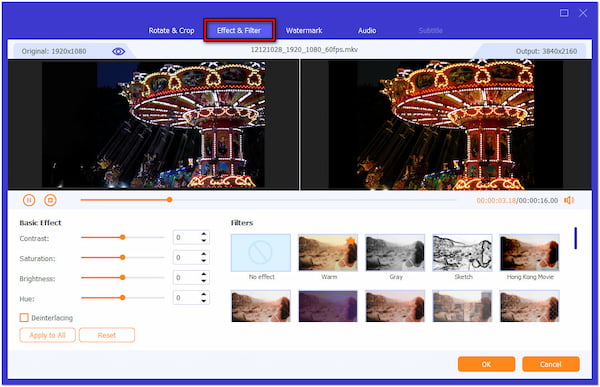Increase Brightness value with up arrow
Image resolution: width=600 pixels, height=387 pixels.
point(204,274)
